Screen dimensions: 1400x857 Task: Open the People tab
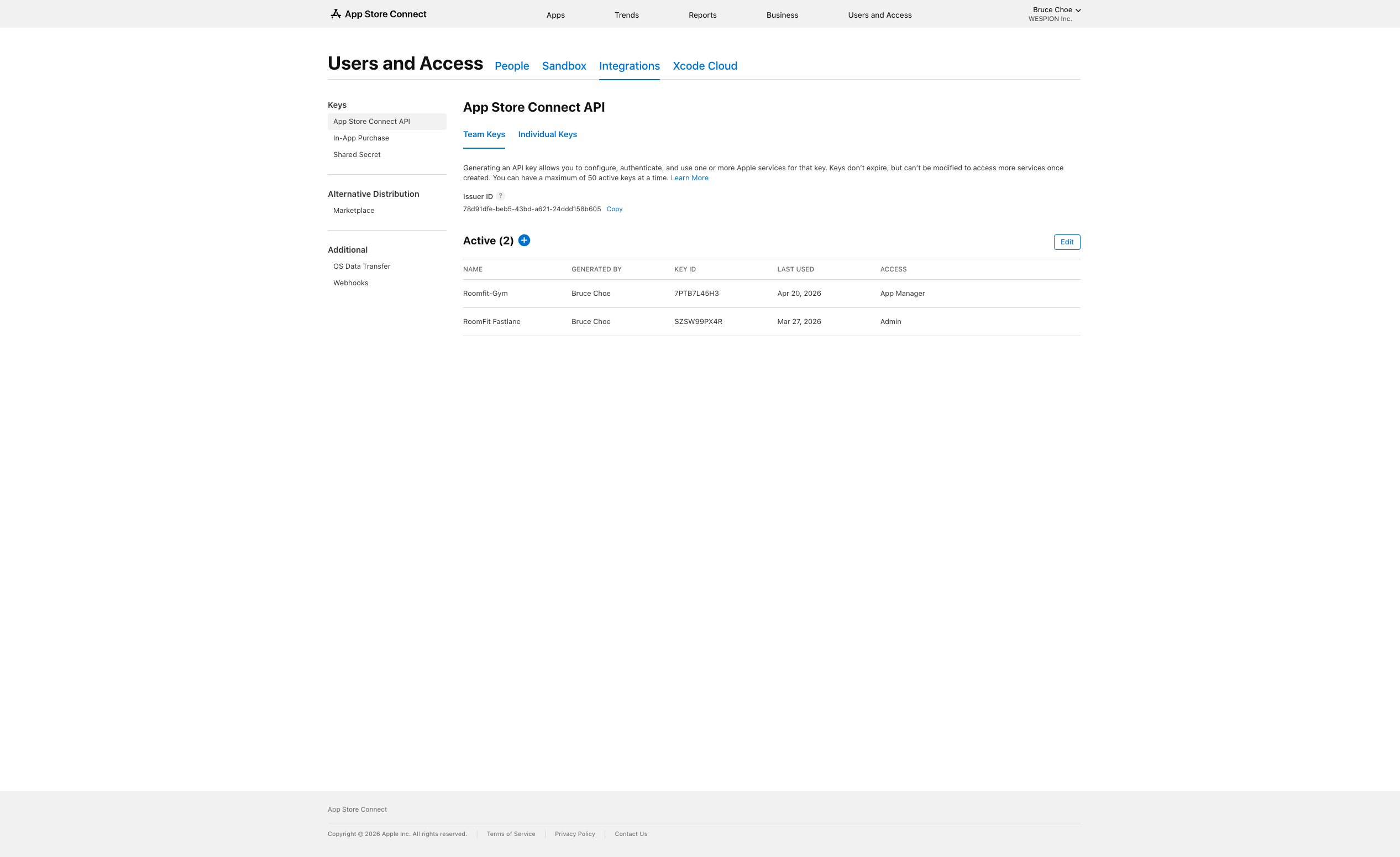point(511,66)
